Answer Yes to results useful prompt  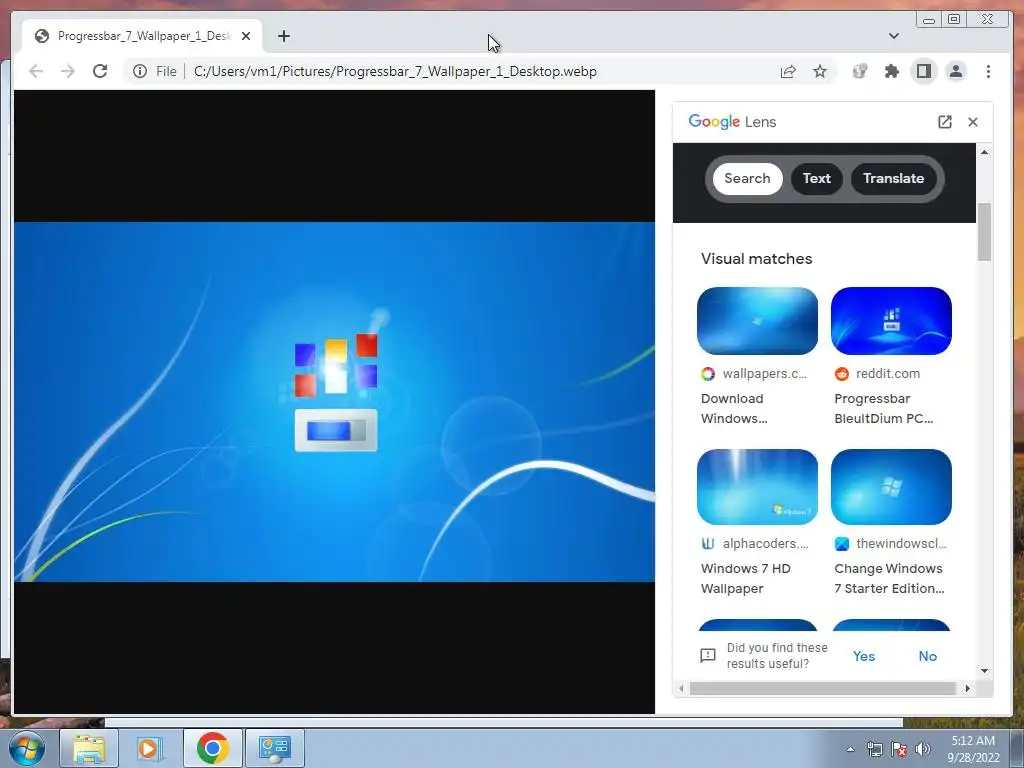point(863,656)
